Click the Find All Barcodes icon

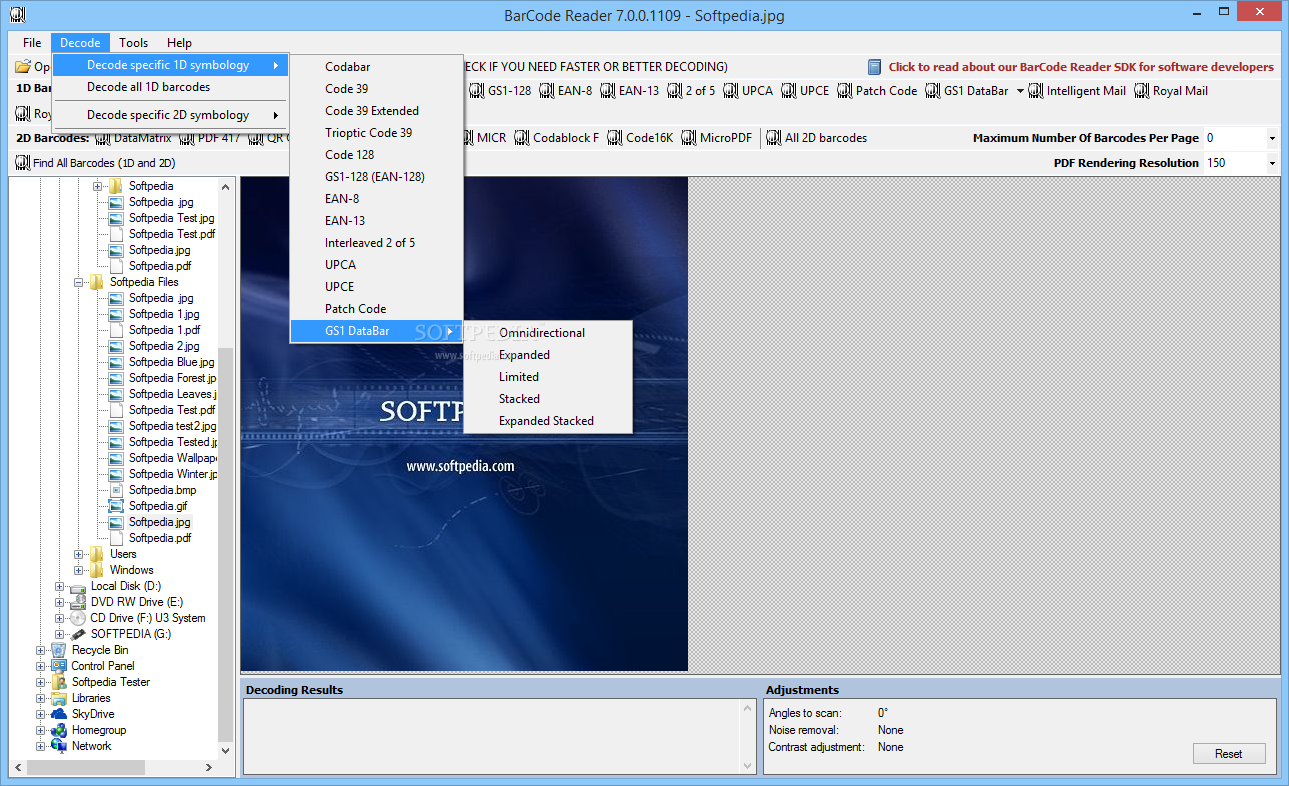coord(22,162)
